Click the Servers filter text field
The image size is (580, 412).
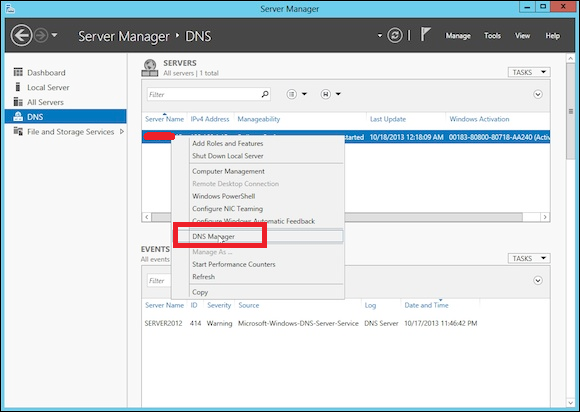pyautogui.click(x=203, y=94)
